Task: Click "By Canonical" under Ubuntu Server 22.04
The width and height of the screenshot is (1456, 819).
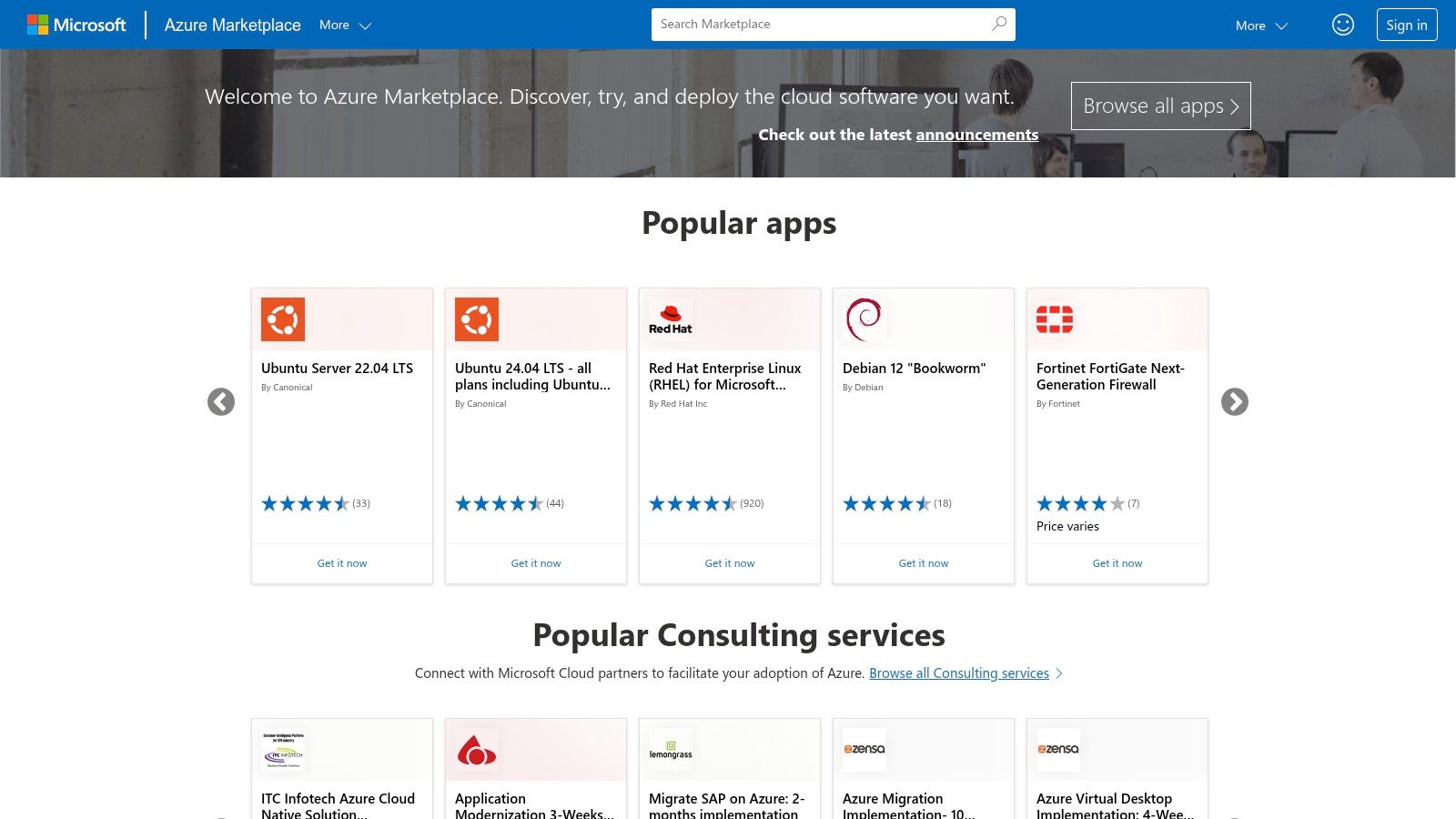Action: (287, 388)
